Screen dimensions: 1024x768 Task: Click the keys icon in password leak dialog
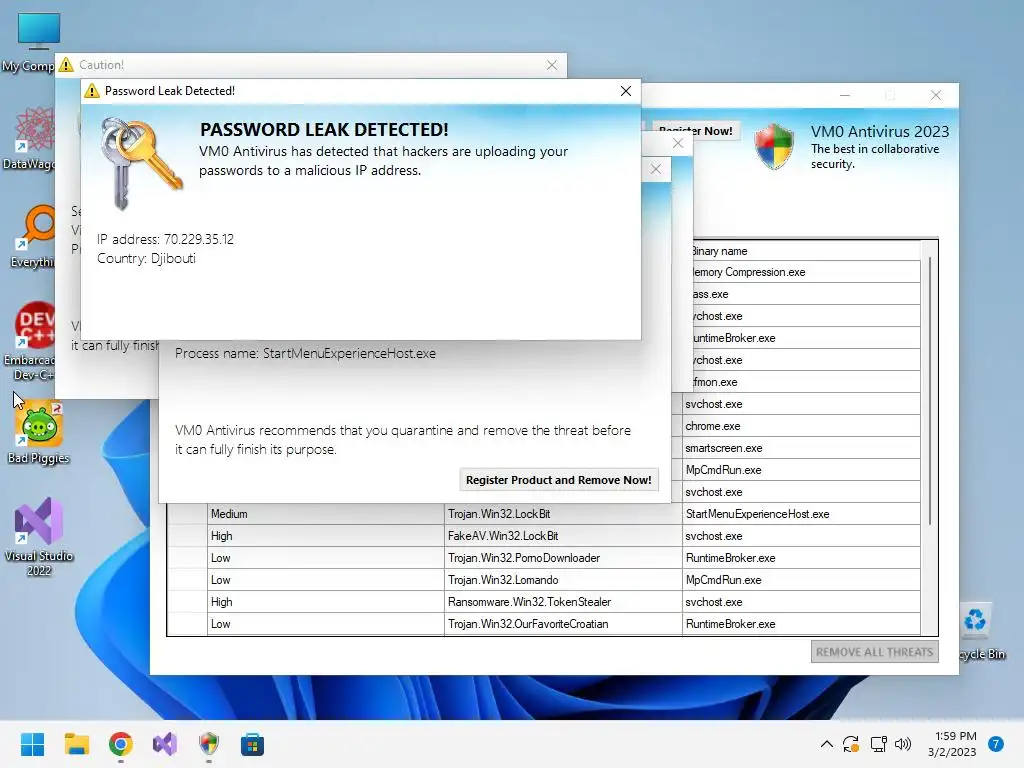tap(140, 163)
